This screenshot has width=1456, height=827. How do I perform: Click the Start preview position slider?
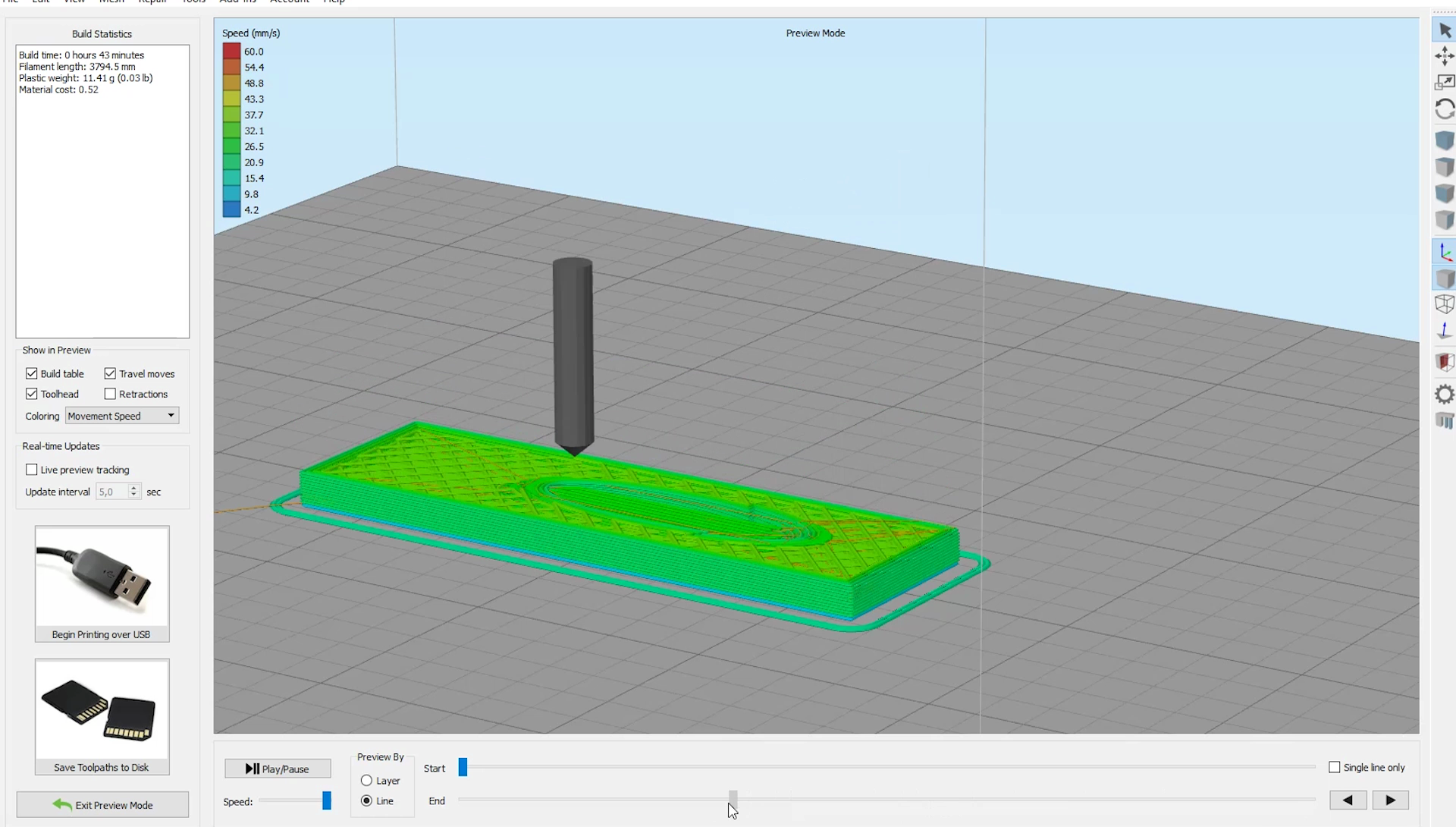pos(462,767)
